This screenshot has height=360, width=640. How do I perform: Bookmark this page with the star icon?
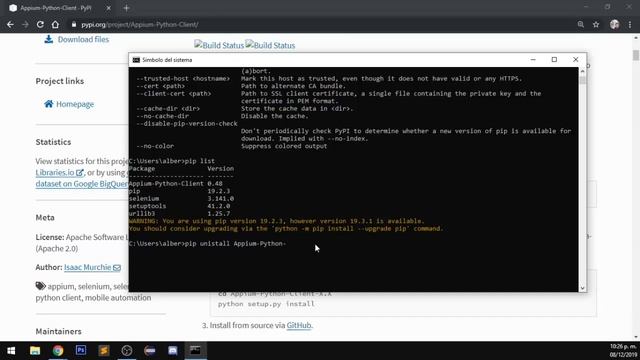[596, 24]
